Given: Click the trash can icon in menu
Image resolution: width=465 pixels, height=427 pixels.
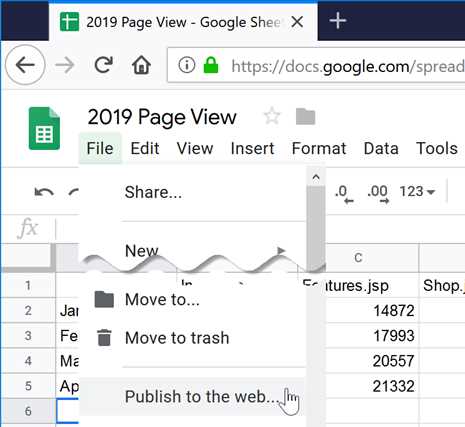Looking at the screenshot, I should [104, 337].
